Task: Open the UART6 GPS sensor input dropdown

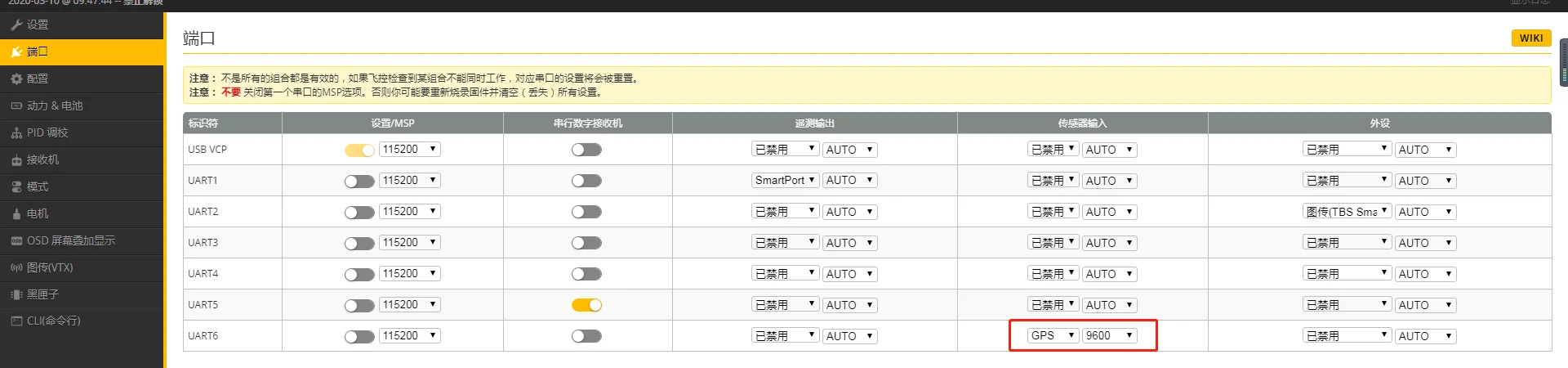Action: [x=1053, y=336]
